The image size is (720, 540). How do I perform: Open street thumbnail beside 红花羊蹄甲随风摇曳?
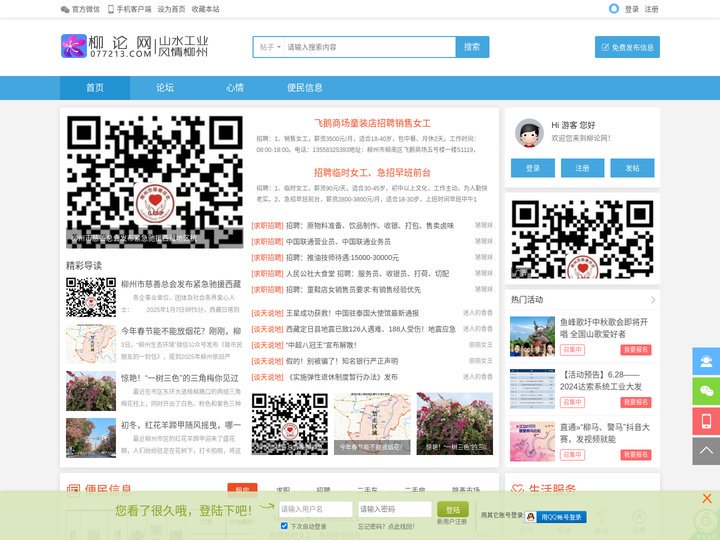point(91,438)
